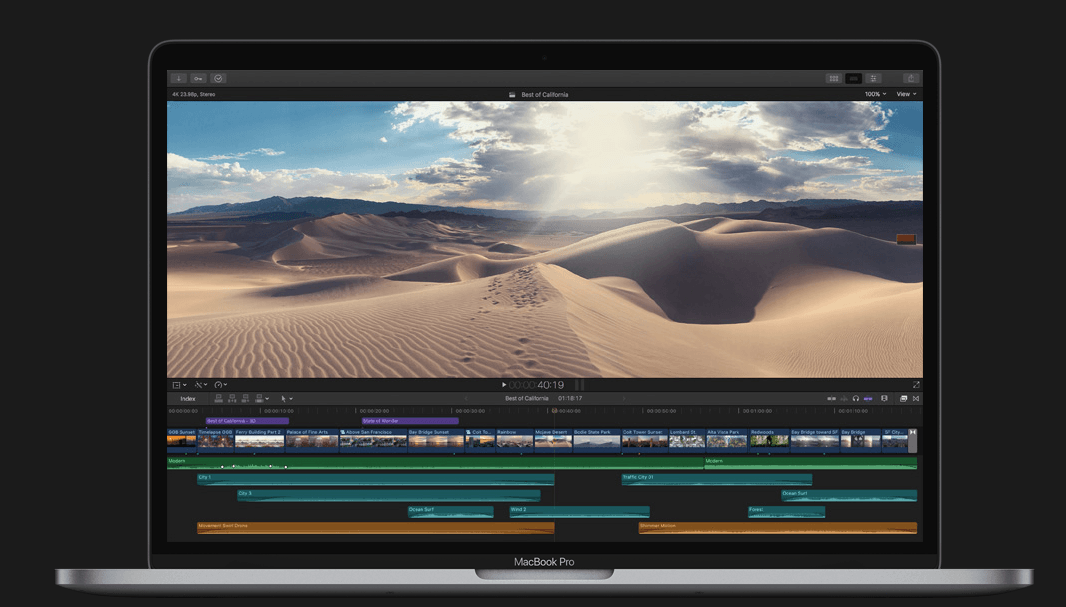The image size is (1066, 607).
Task: Go back in timeline history arrow
Action: 466,399
